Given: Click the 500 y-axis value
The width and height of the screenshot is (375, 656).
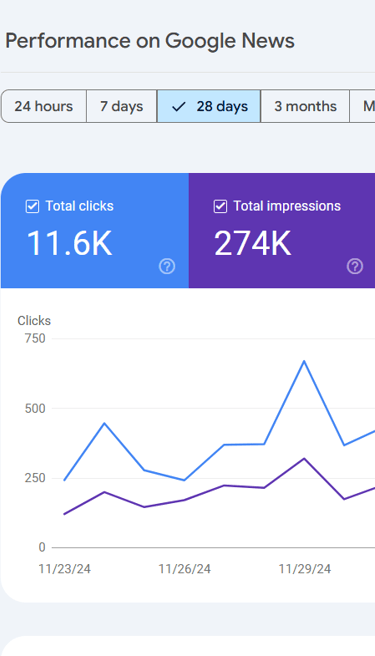Looking at the screenshot, I should (35, 408).
